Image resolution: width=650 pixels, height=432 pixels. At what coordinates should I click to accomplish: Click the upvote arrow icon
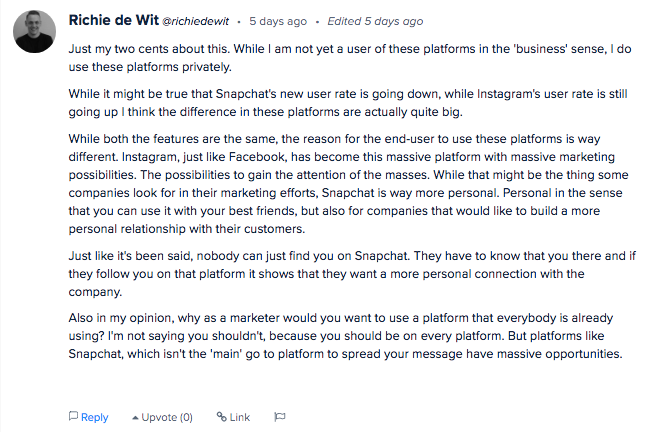pos(135,418)
